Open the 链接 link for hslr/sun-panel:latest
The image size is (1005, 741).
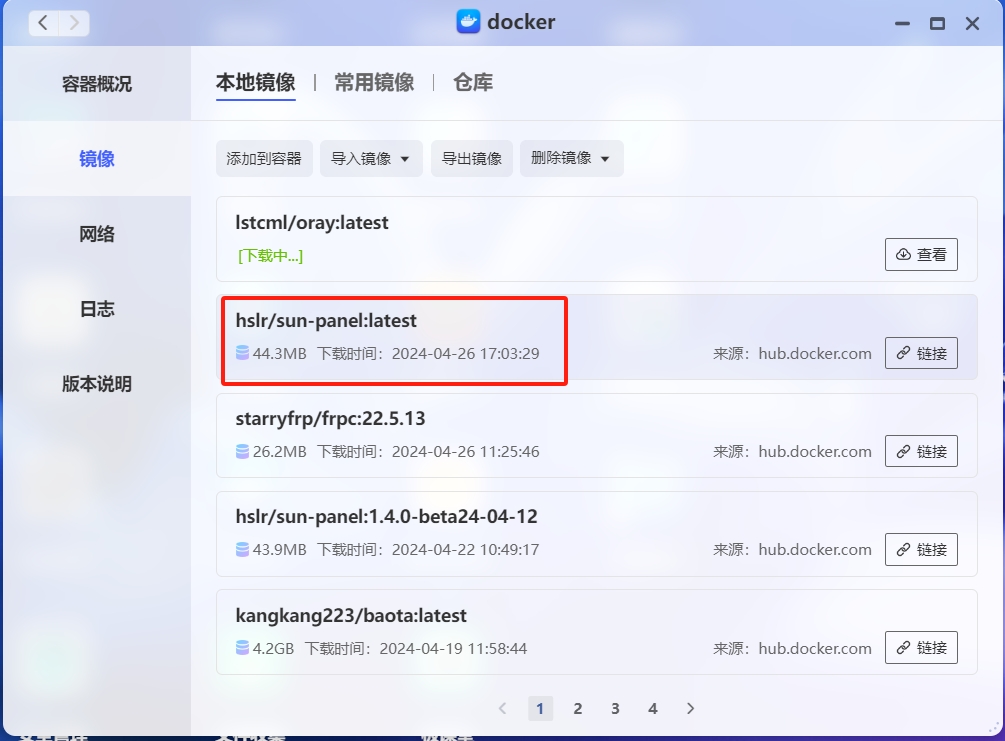(921, 353)
